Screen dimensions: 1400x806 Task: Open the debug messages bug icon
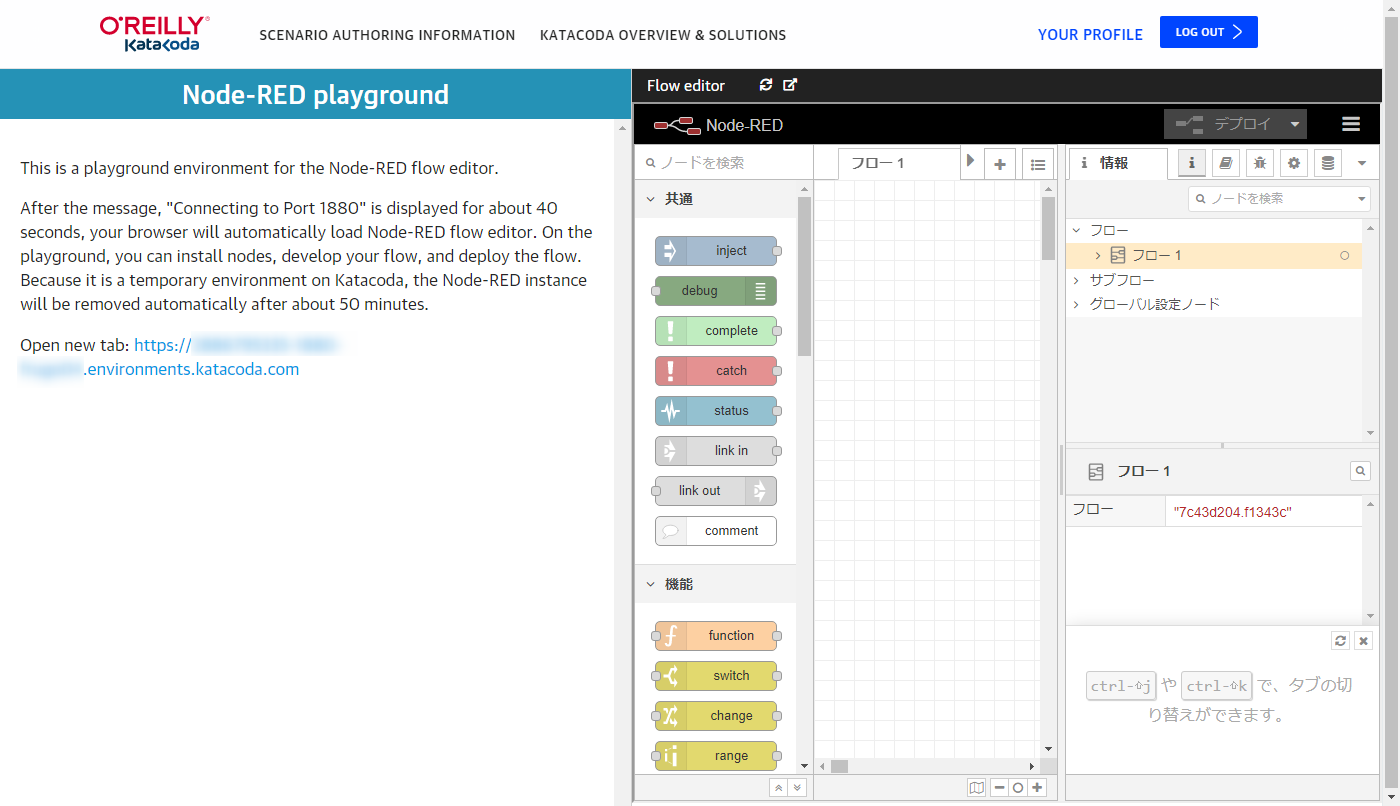(1260, 163)
